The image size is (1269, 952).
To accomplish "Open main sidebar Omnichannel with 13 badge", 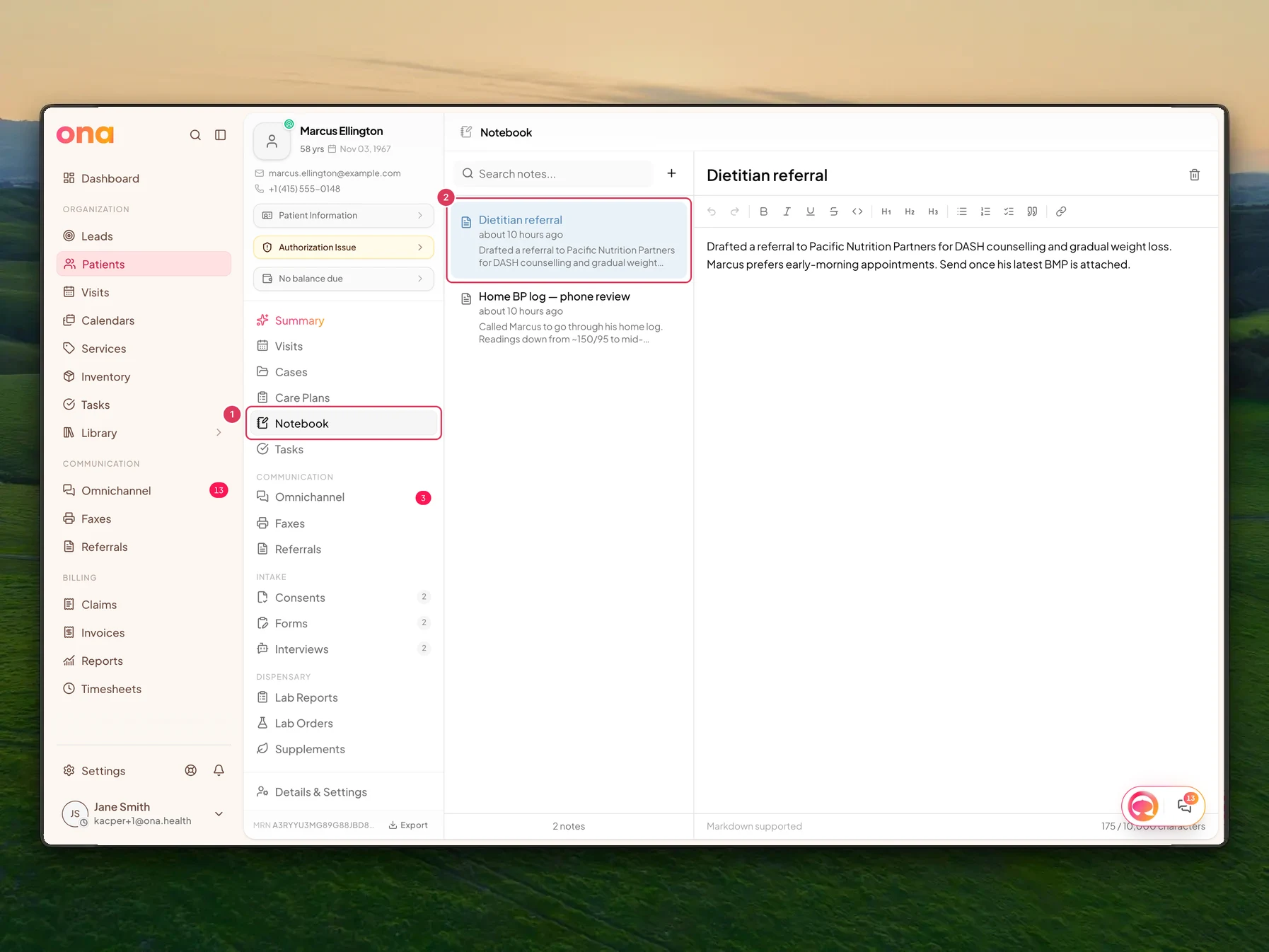I will click(x=144, y=491).
